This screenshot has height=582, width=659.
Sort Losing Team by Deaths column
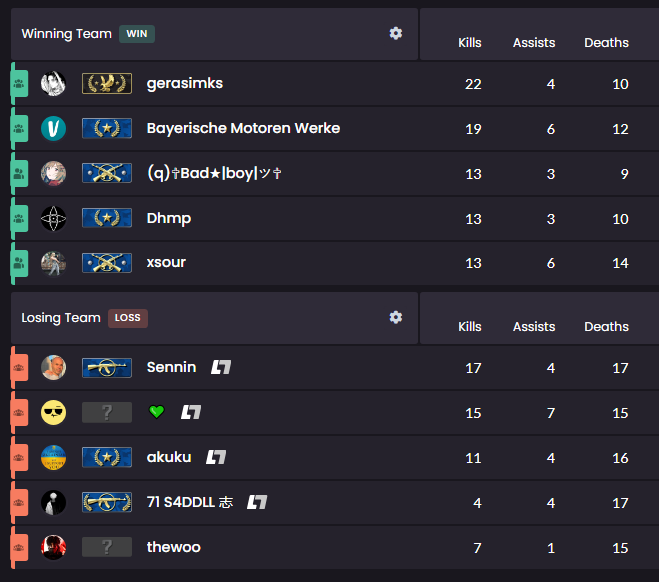coord(606,327)
